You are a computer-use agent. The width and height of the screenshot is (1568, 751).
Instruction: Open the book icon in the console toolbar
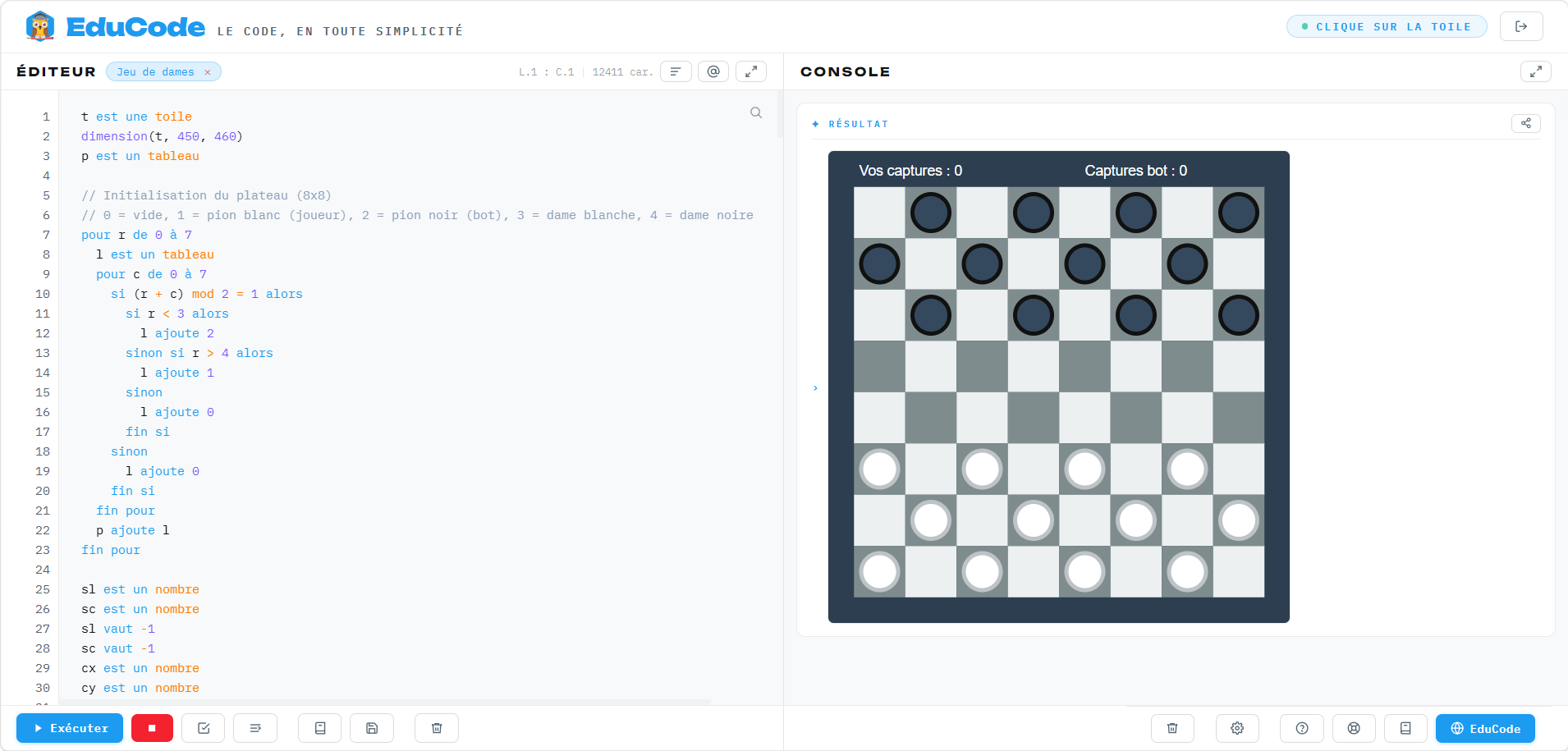pos(1405,728)
